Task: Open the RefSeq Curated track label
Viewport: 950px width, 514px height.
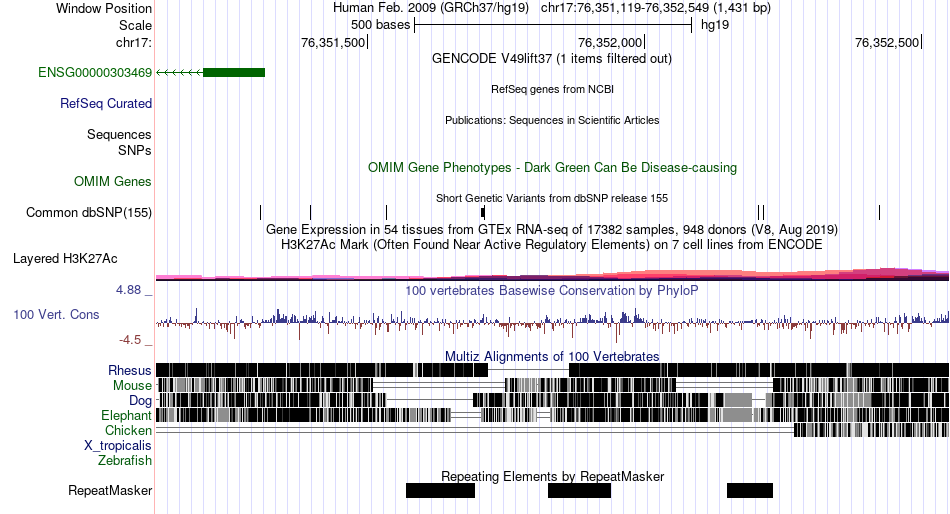Action: (106, 104)
